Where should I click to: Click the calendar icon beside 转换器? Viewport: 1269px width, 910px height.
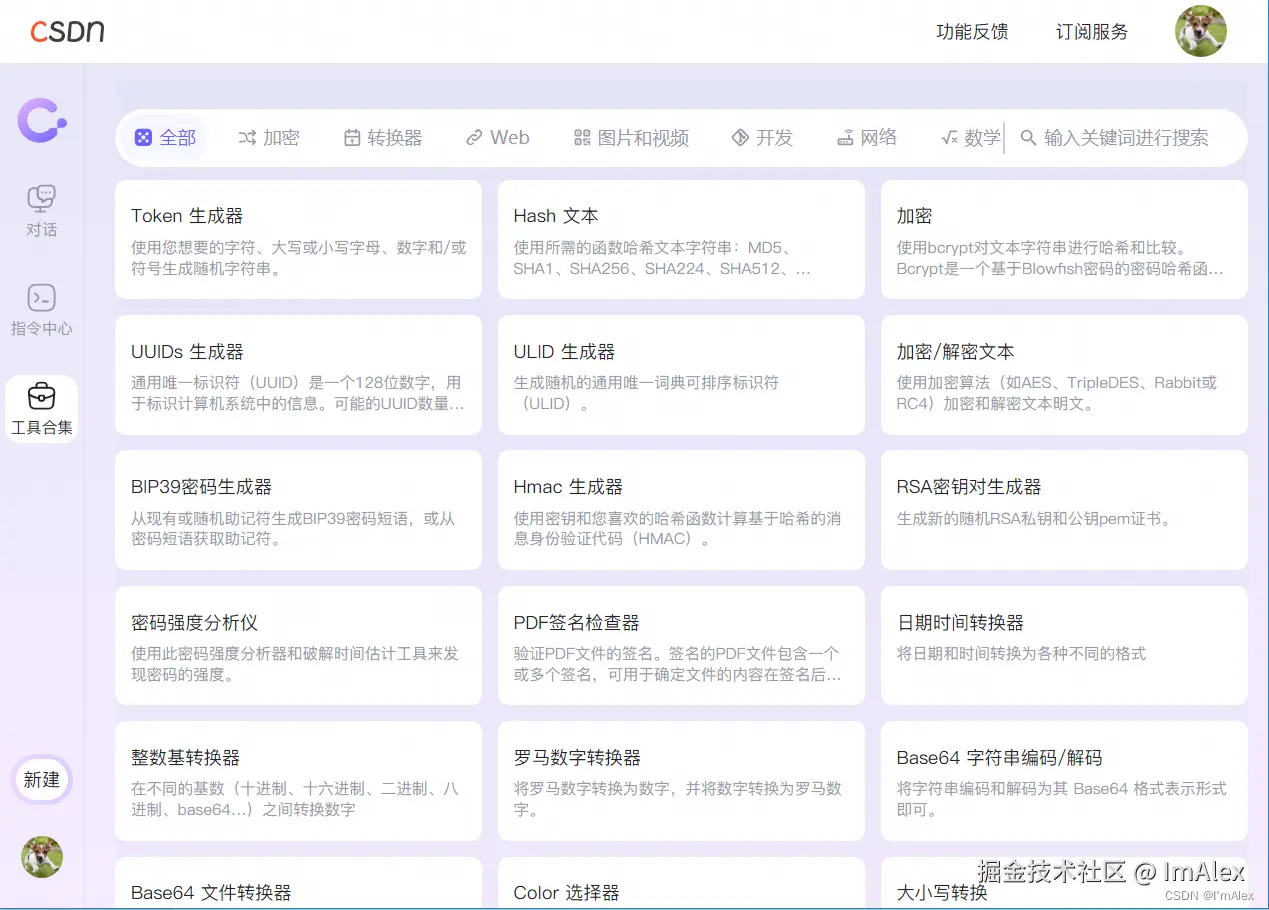(x=352, y=138)
